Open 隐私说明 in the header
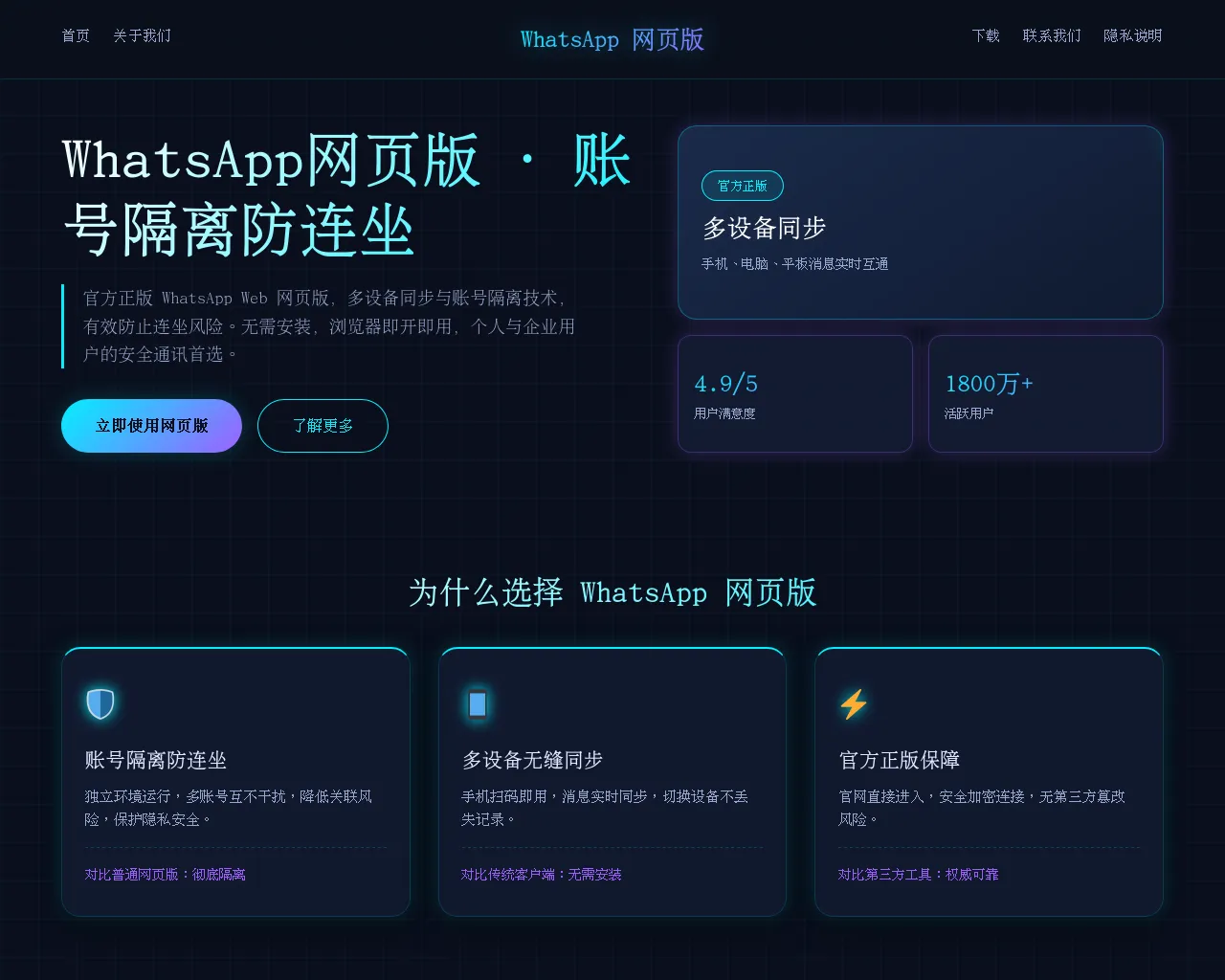Viewport: 1225px width, 980px height. tap(1133, 35)
